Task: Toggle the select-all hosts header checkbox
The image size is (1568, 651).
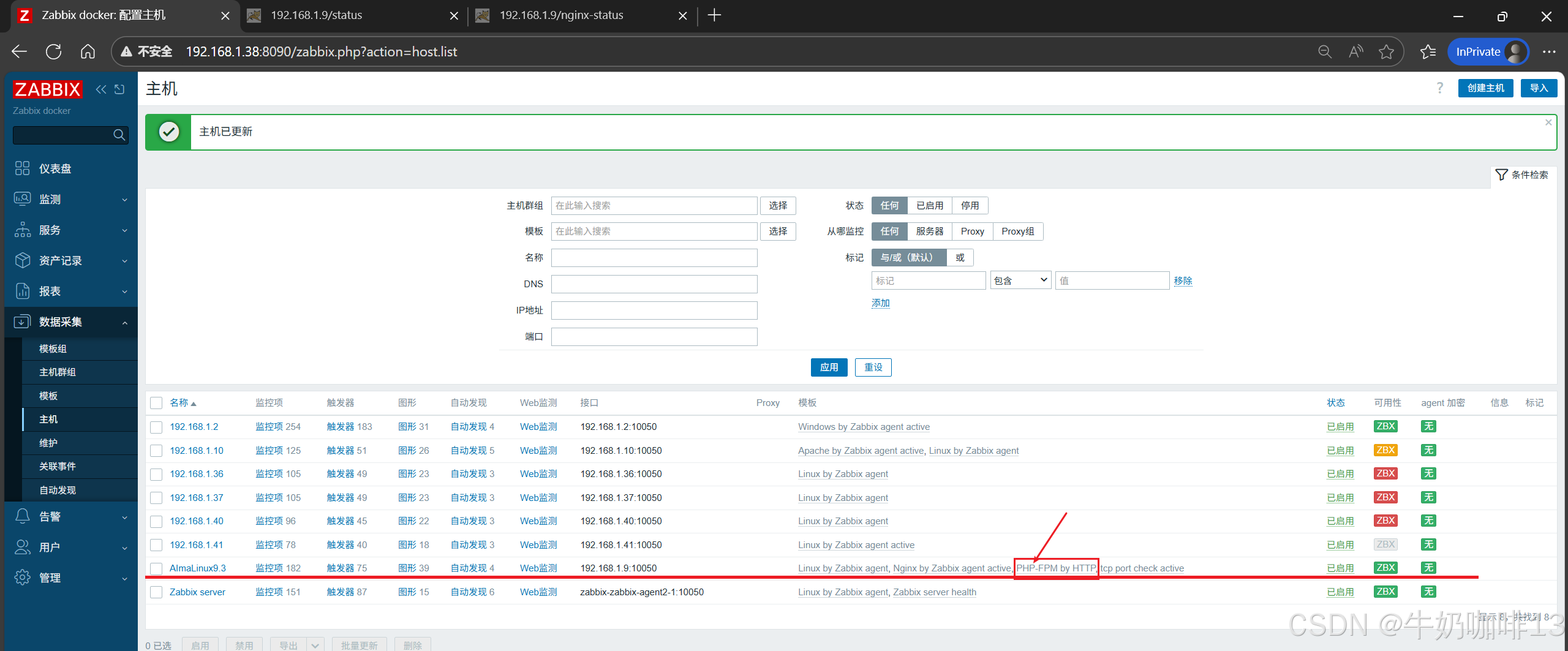Action: coord(156,403)
